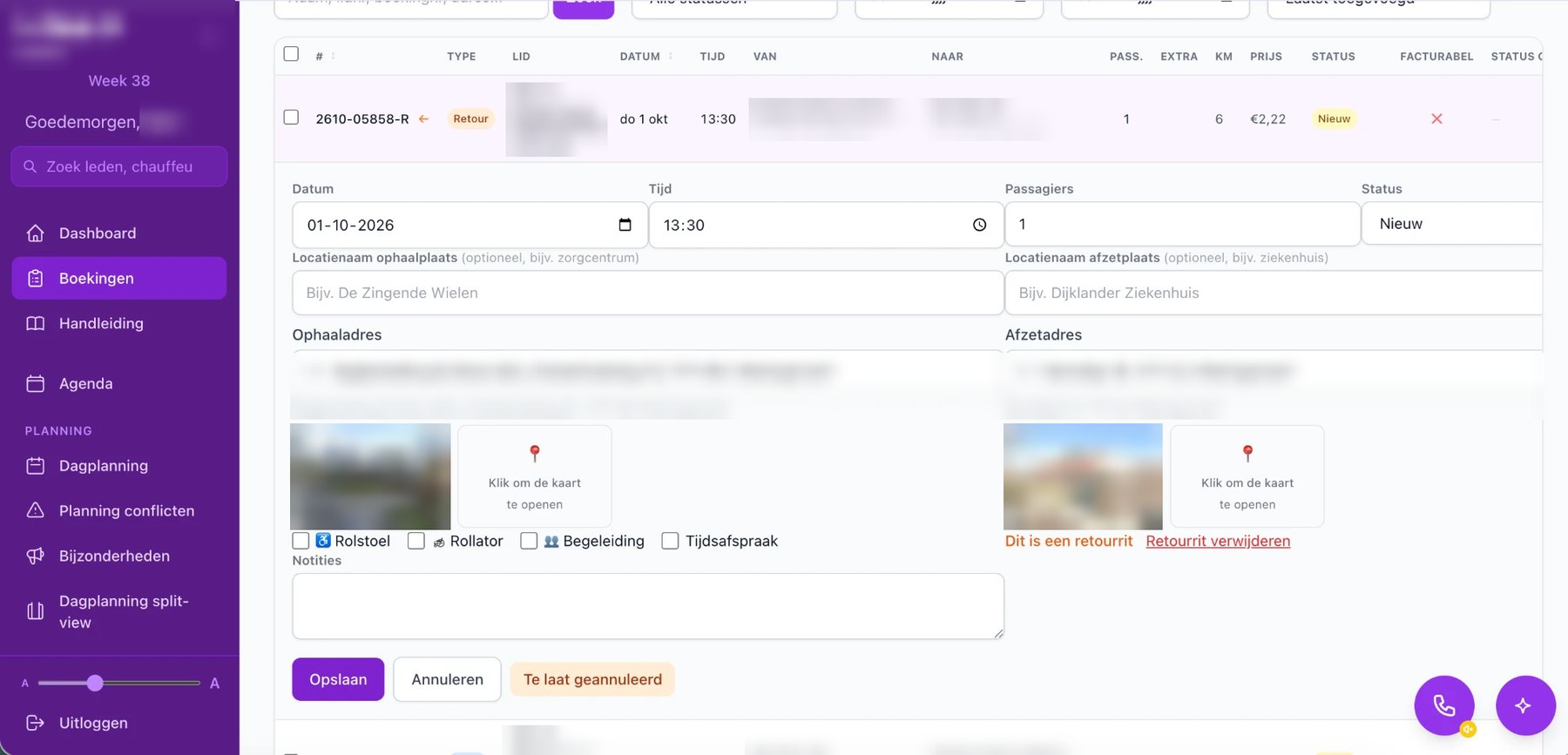
Task: Click the red map pin under Ophaaladres
Action: coord(535,453)
